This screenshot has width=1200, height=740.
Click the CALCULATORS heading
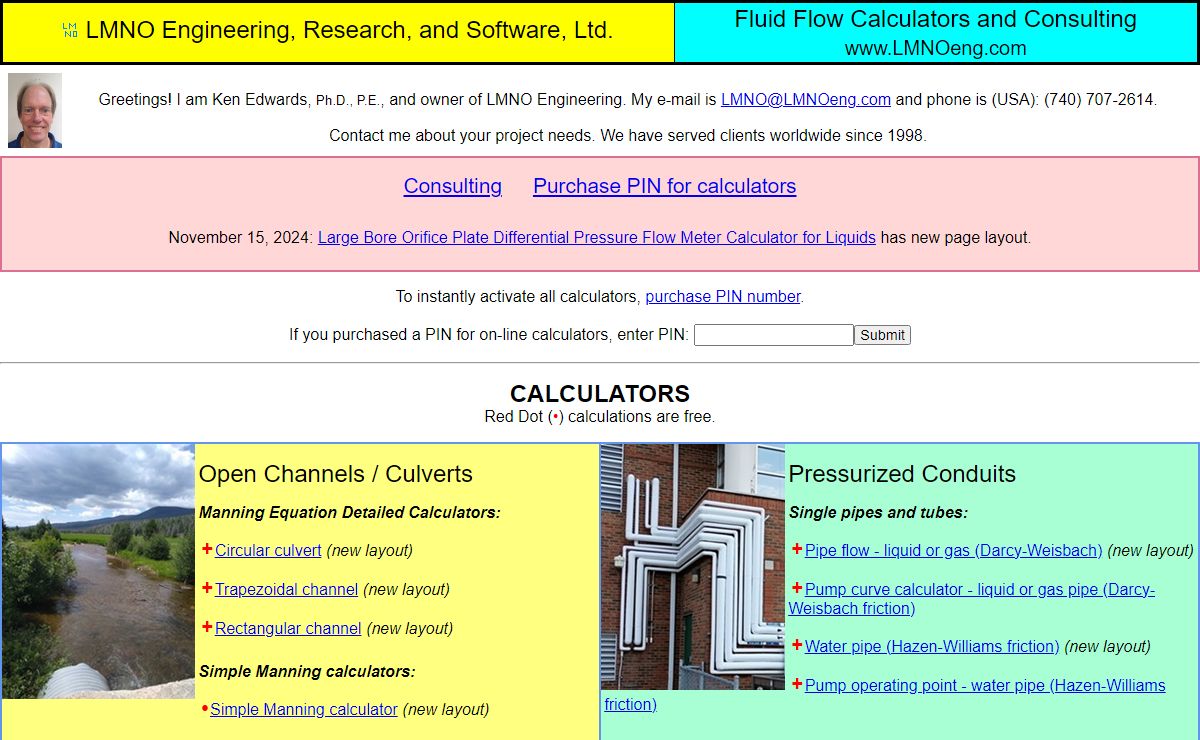(x=600, y=394)
